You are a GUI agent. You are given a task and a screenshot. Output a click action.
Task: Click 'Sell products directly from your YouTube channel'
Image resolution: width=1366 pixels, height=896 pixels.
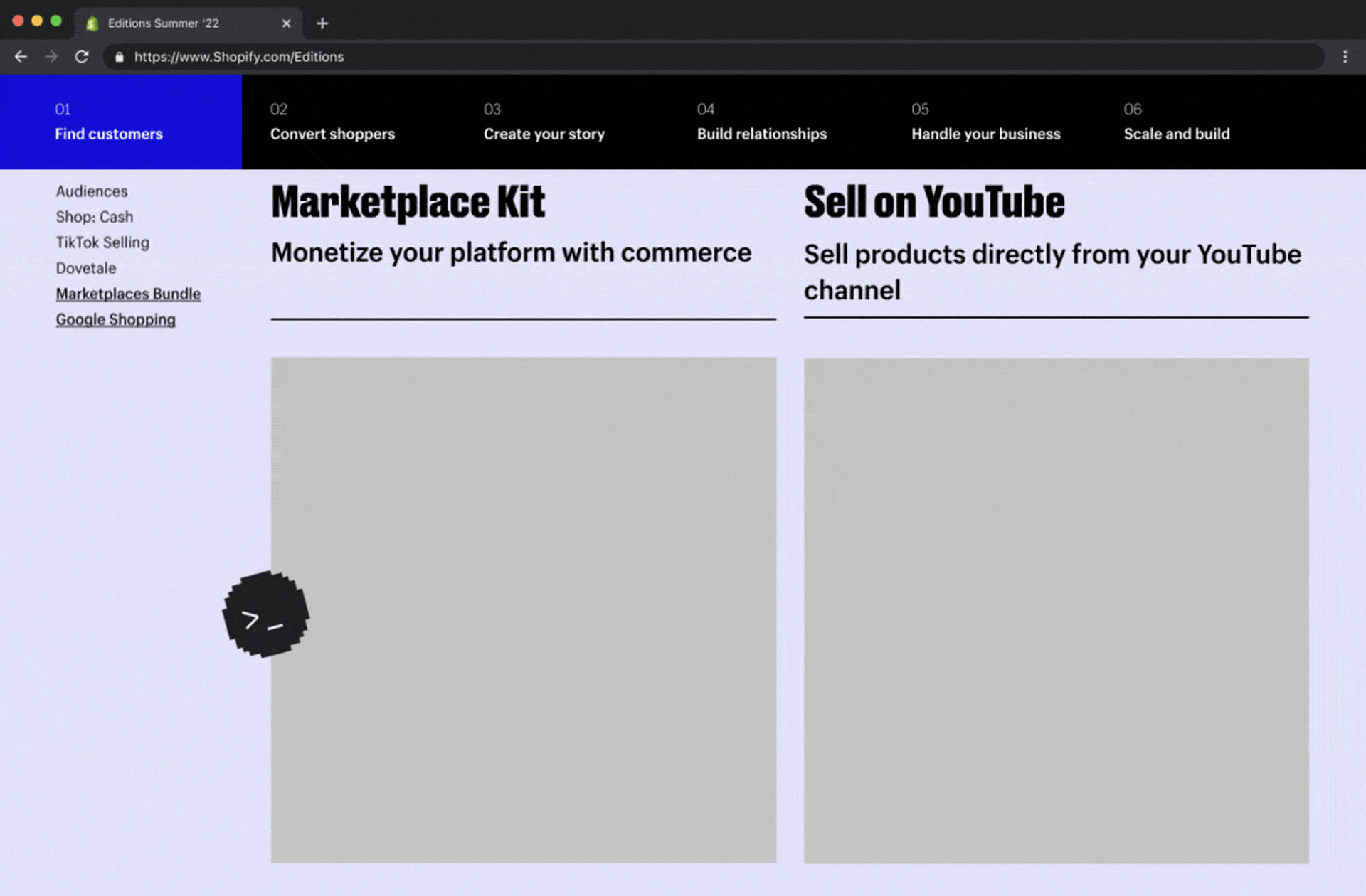pos(1052,272)
